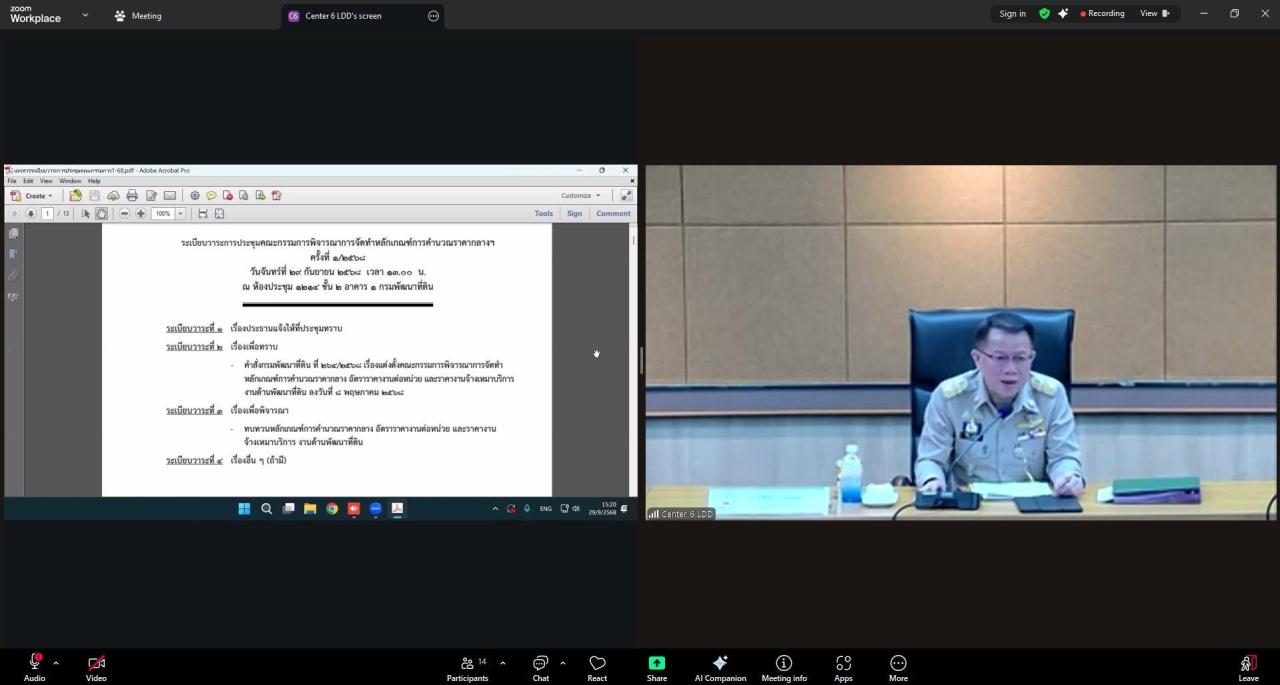
Task: Click the Leave meeting button
Action: coord(1248,667)
